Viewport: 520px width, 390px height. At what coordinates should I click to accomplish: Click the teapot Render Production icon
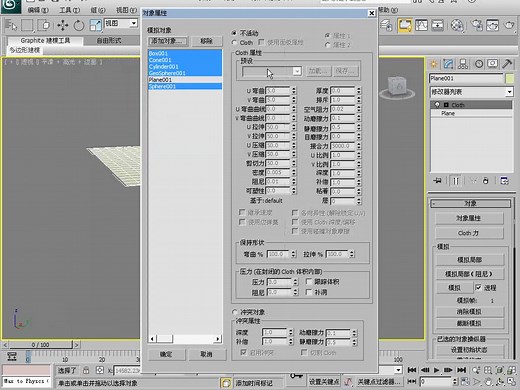tap(509, 25)
